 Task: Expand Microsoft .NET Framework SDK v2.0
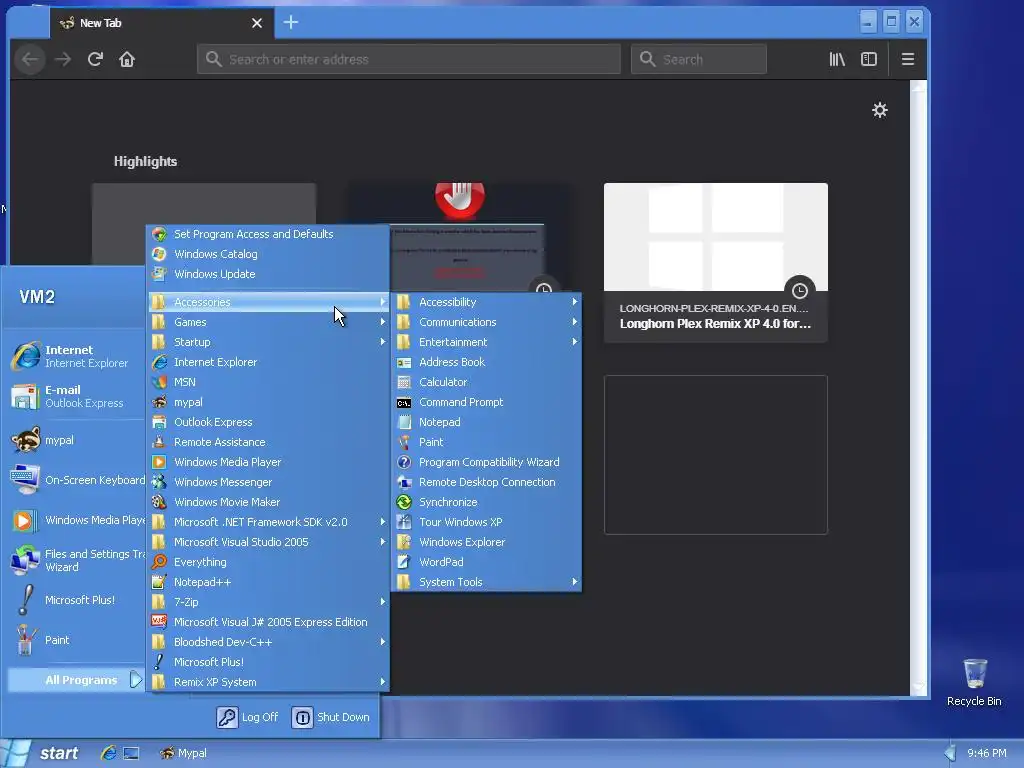pyautogui.click(x=268, y=522)
